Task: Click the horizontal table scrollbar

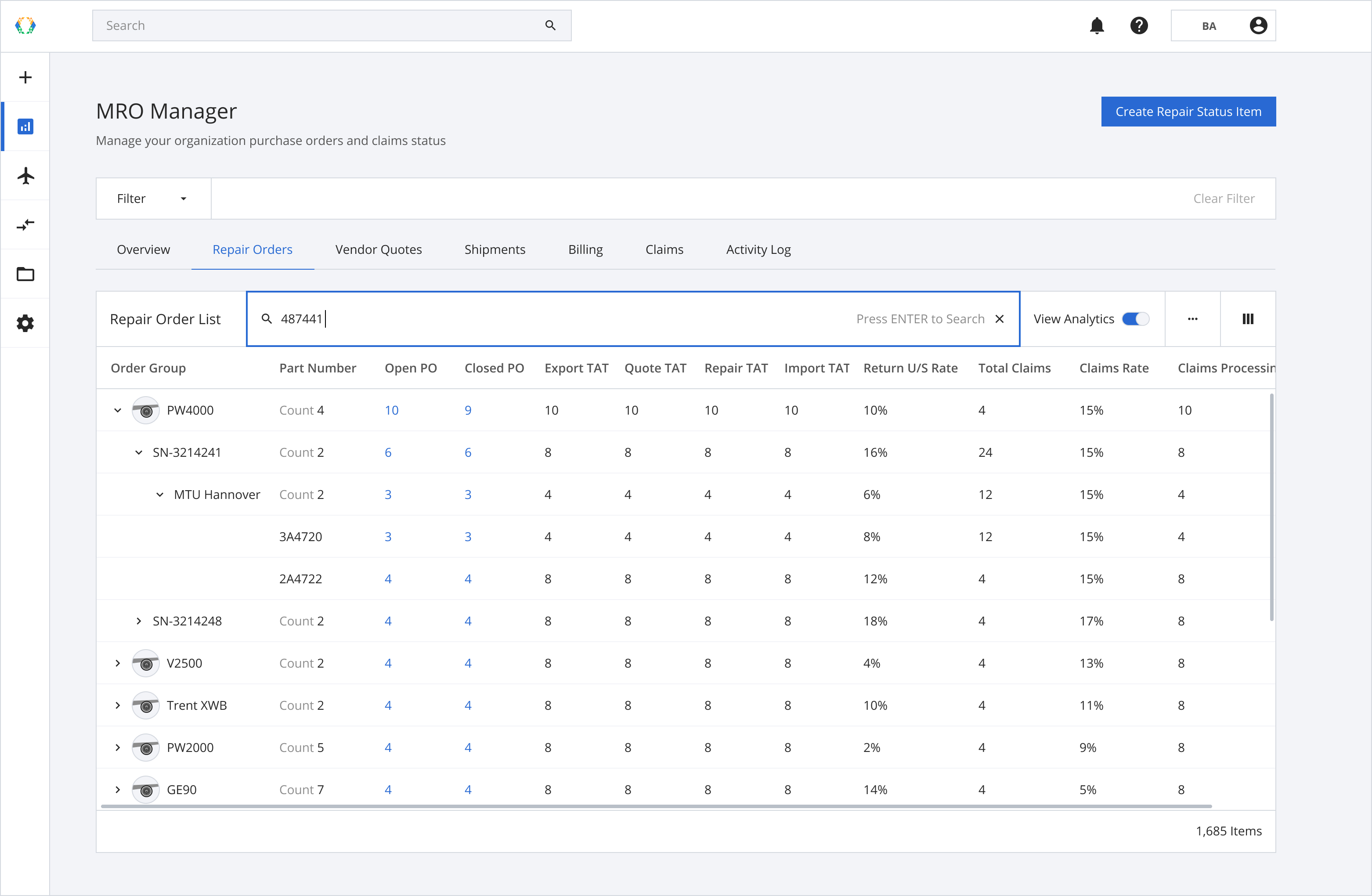Action: 656,806
